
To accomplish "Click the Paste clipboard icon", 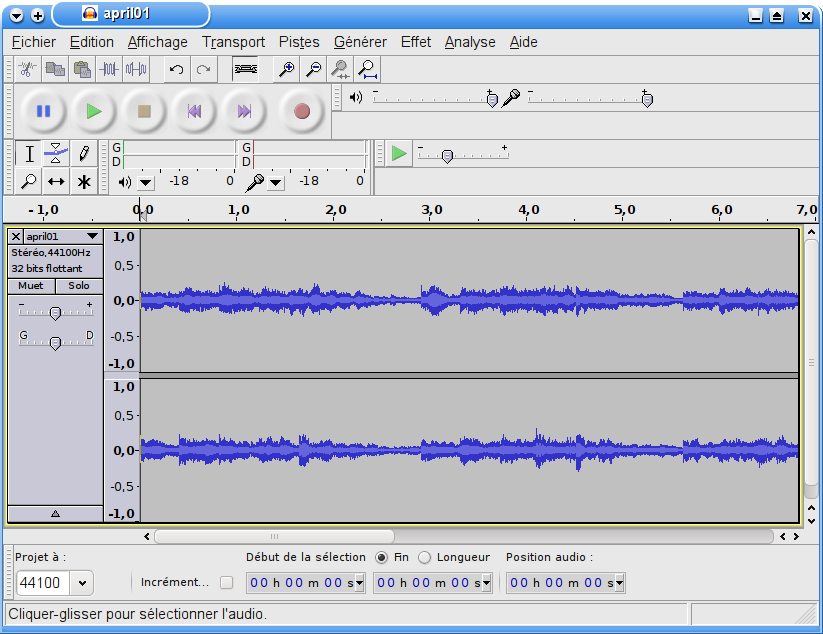I will tap(82, 69).
